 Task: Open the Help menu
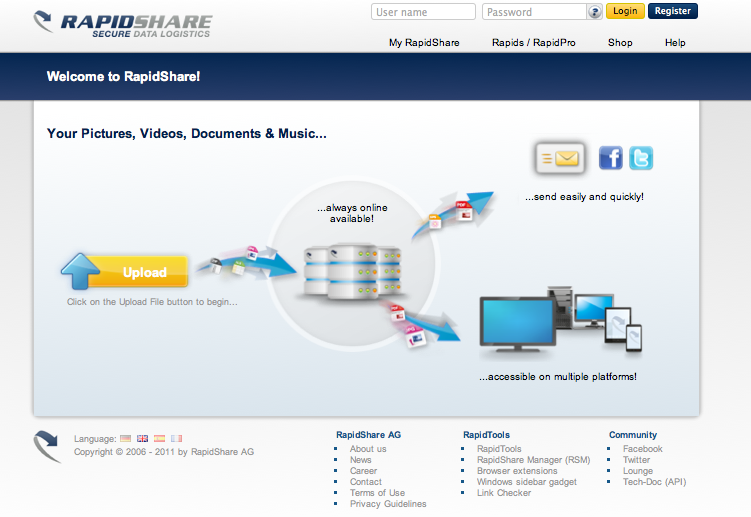click(x=675, y=43)
